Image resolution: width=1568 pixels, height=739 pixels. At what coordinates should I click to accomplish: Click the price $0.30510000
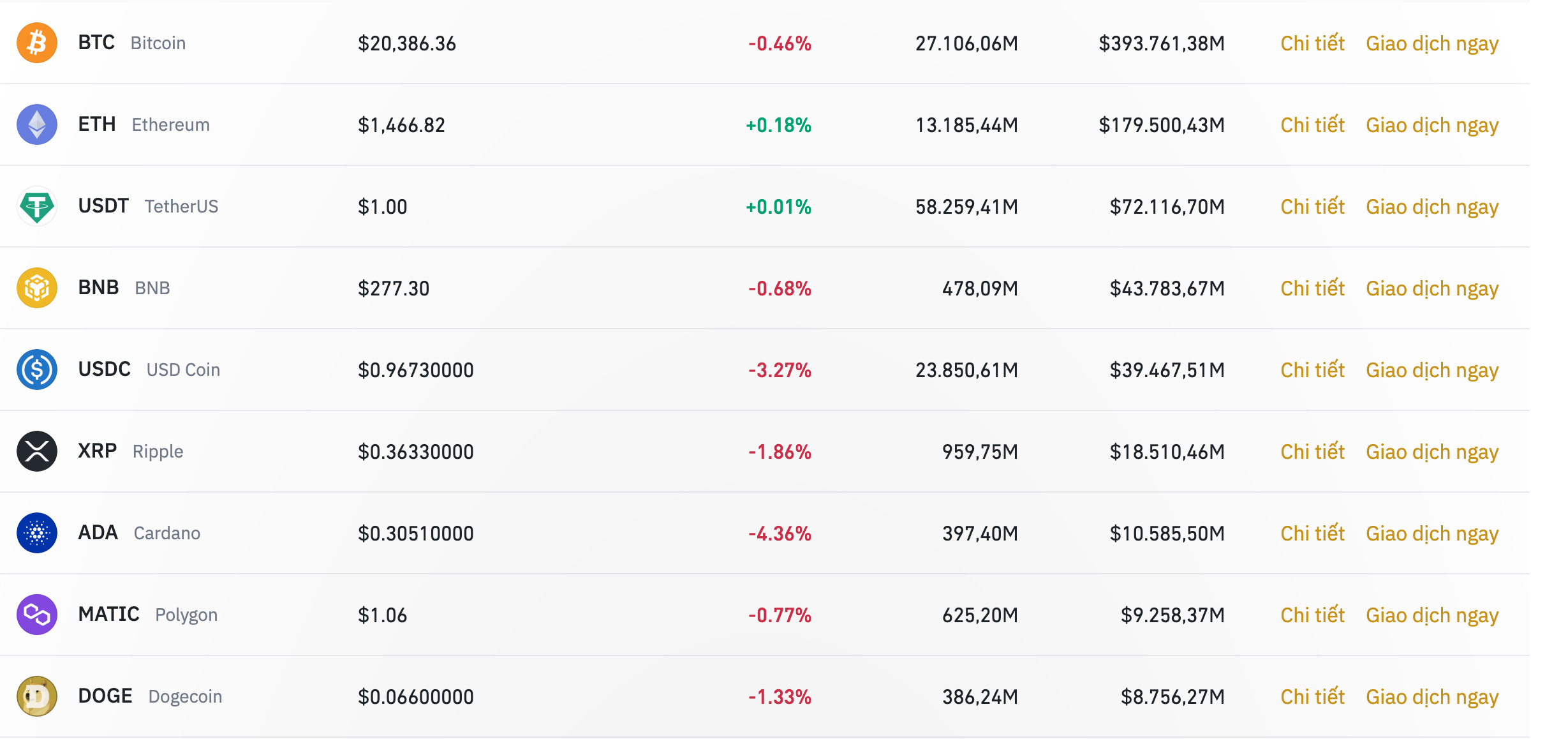click(416, 534)
